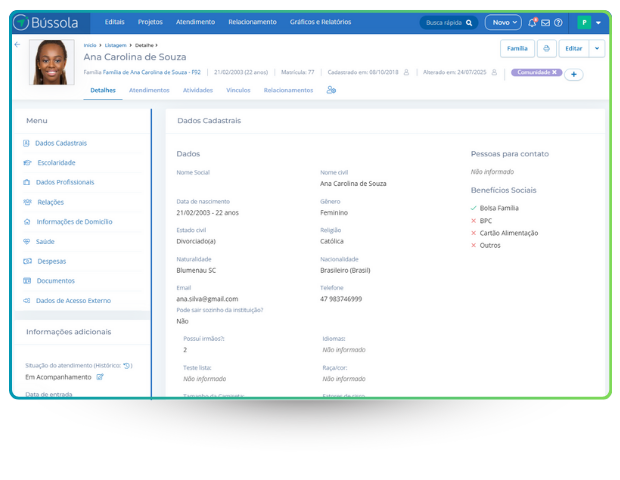Click the Dados de Acesso Externo icon
Screen dimensions: 620x480
pos(26,300)
